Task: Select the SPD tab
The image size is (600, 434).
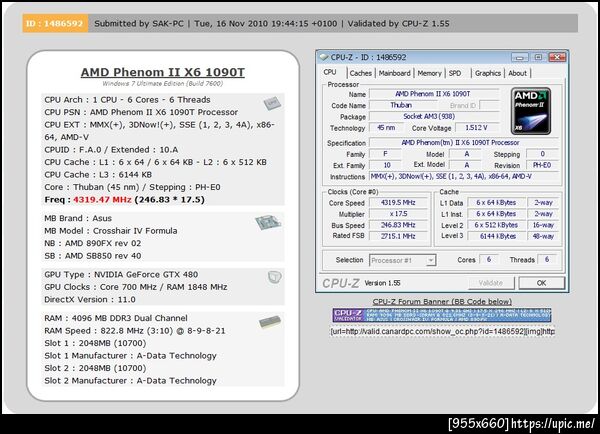Action: (x=455, y=73)
